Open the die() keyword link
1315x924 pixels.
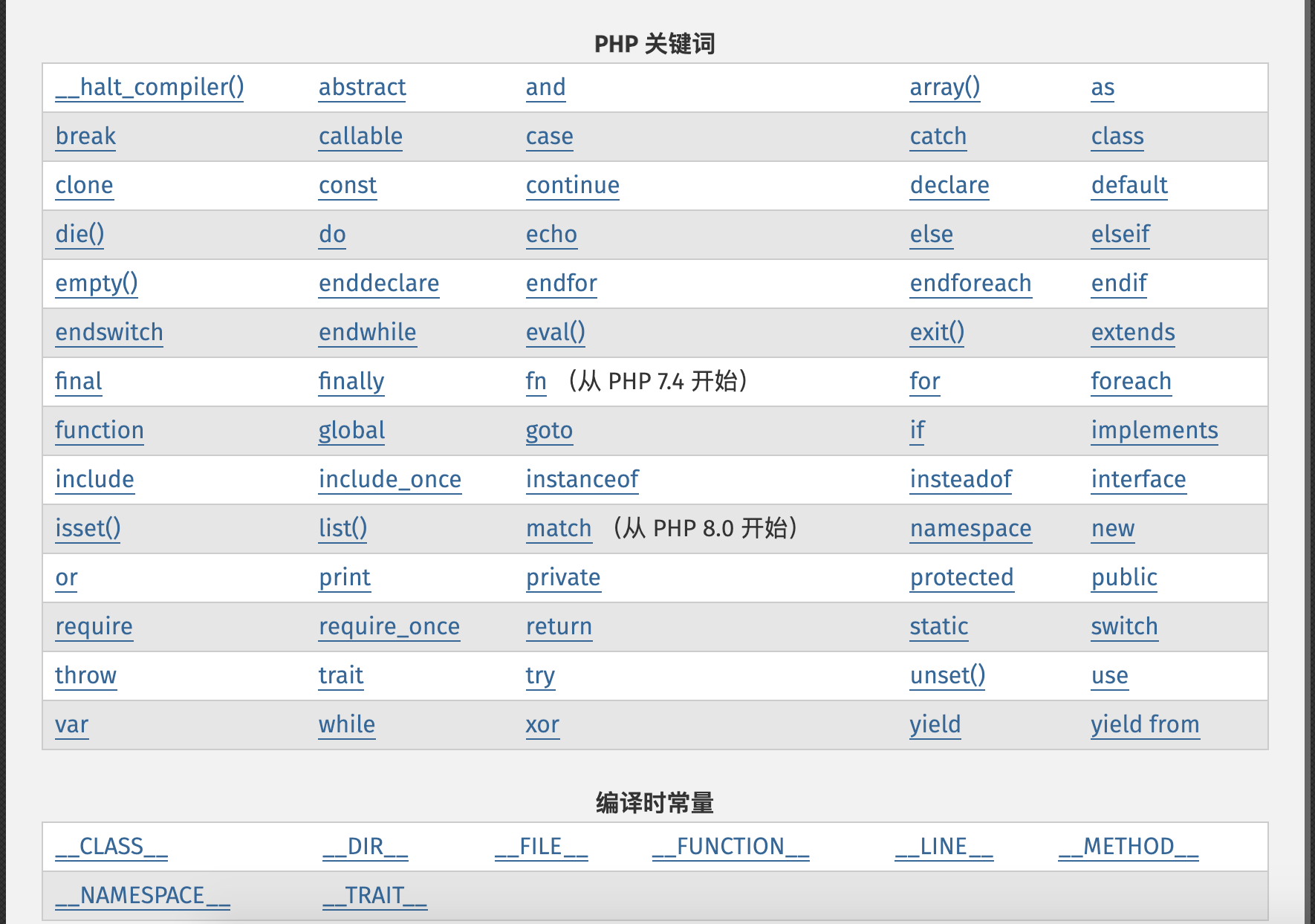[79, 235]
